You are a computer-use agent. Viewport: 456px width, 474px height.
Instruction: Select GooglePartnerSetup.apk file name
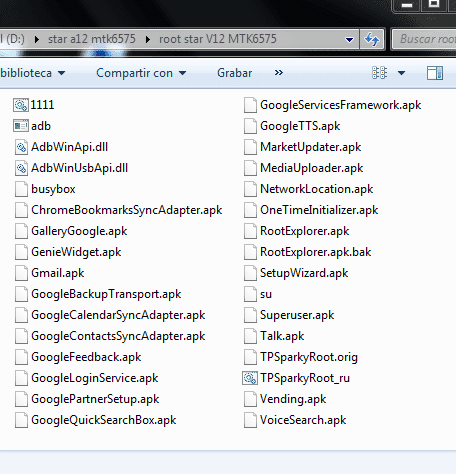(95, 399)
